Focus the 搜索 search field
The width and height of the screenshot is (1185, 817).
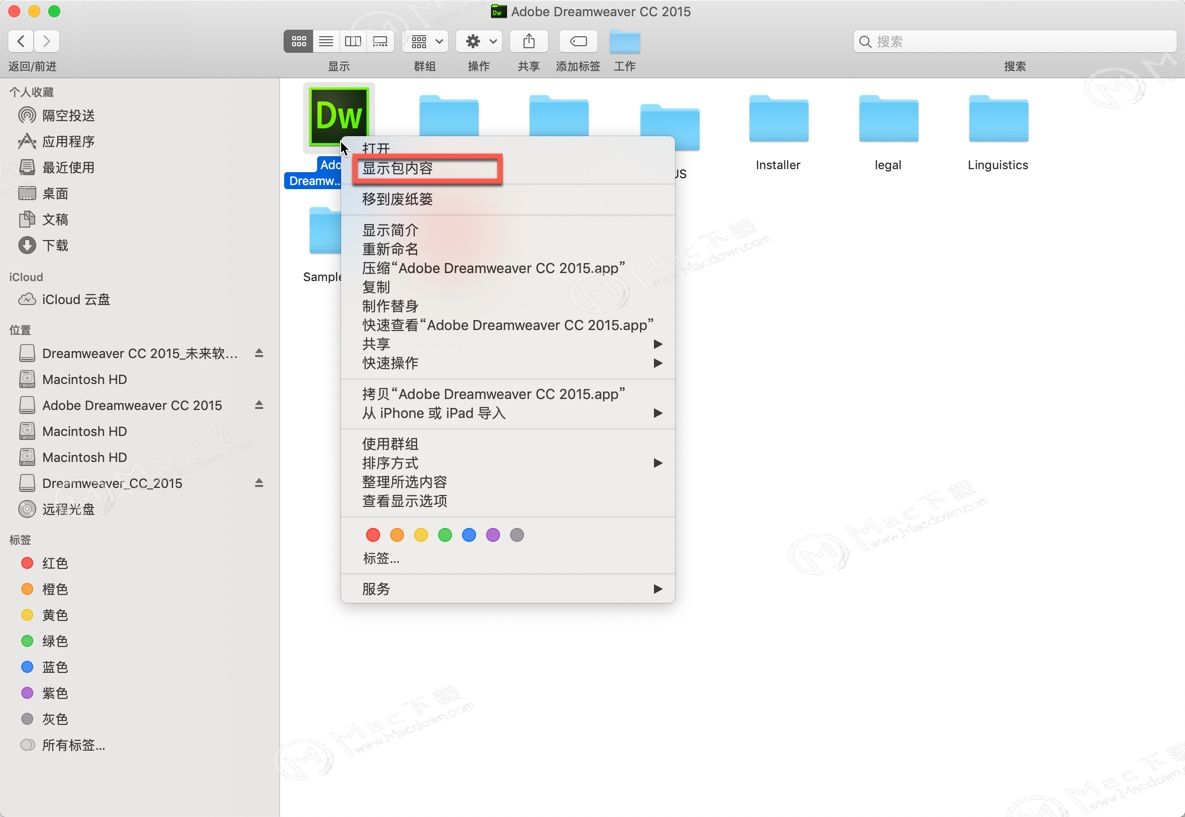click(1014, 41)
